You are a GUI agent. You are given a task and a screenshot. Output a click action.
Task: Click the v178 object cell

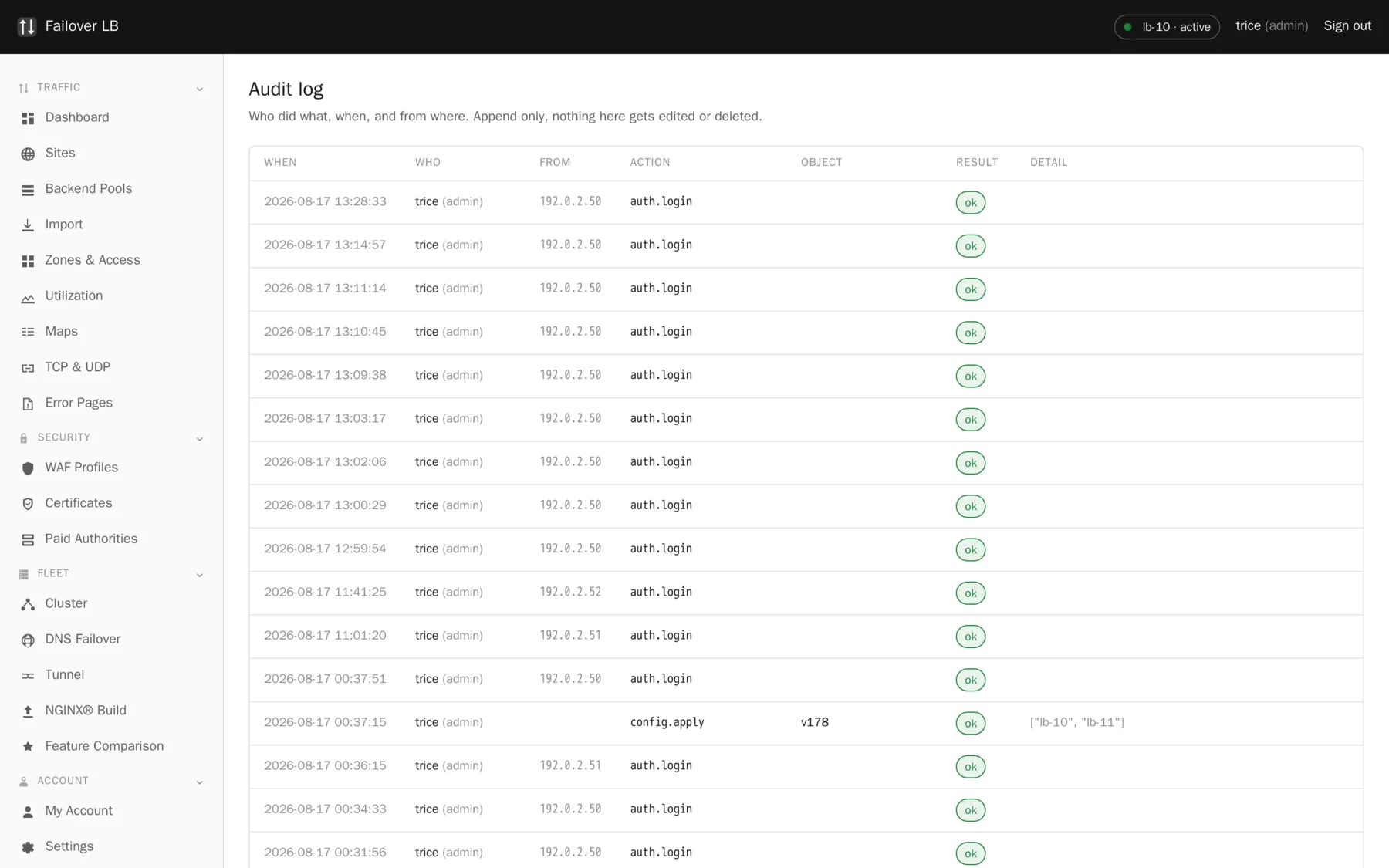pyautogui.click(x=815, y=722)
